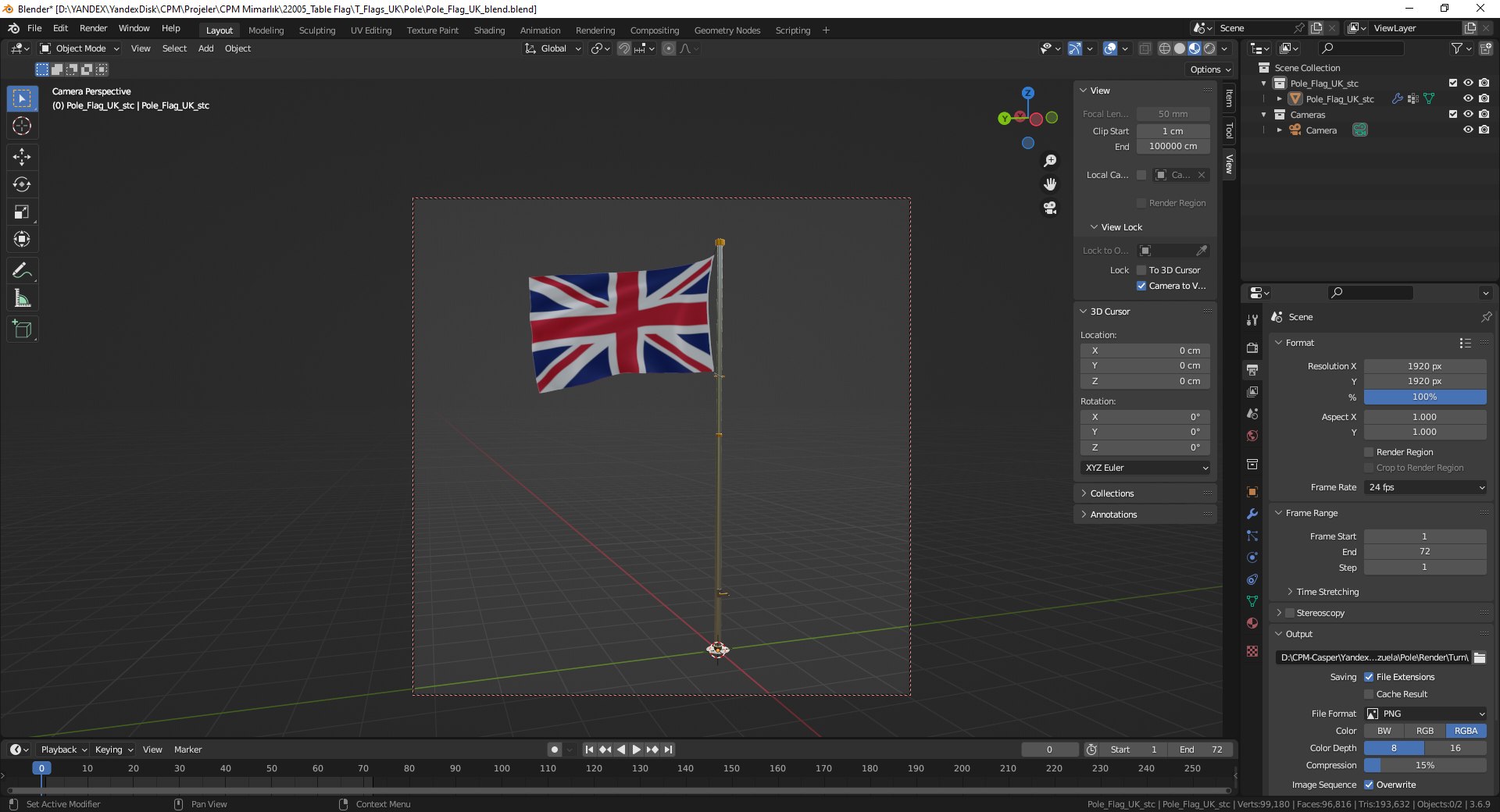Viewport: 1500px width, 812px height.
Task: Check the Lock To 3D Cursor box
Action: [x=1141, y=270]
